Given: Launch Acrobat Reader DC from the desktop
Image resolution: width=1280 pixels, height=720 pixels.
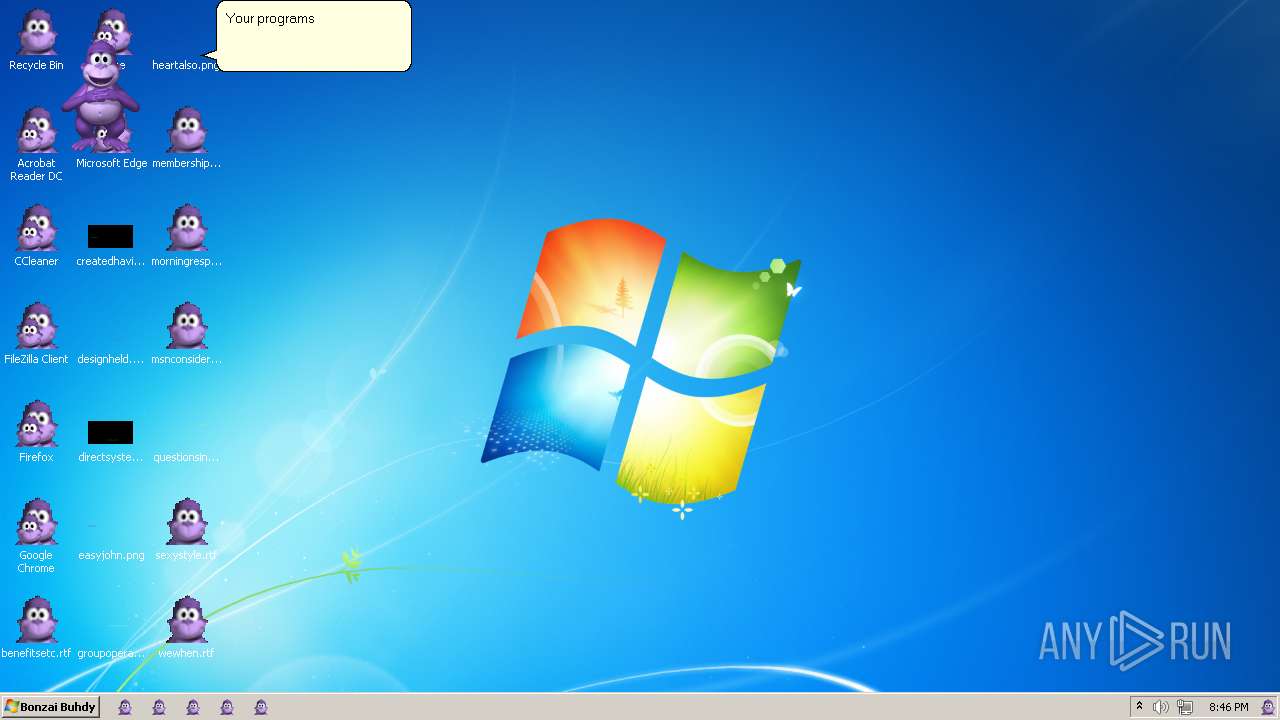Looking at the screenshot, I should 36,144.
